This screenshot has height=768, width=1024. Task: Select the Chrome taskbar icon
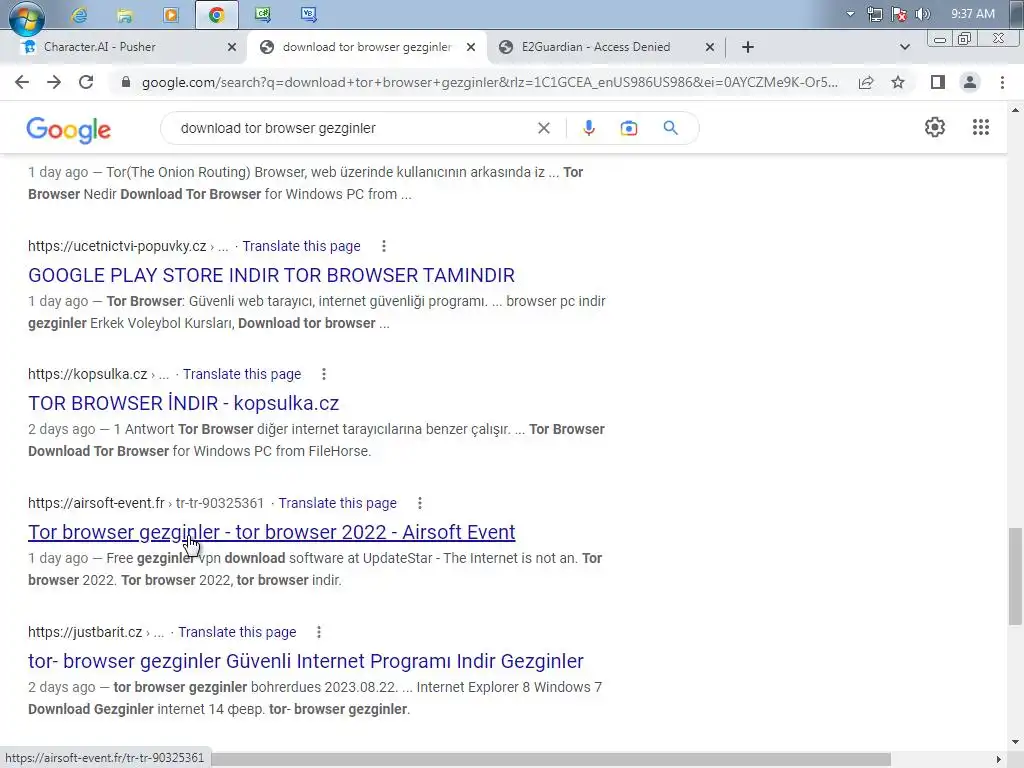pos(217,14)
